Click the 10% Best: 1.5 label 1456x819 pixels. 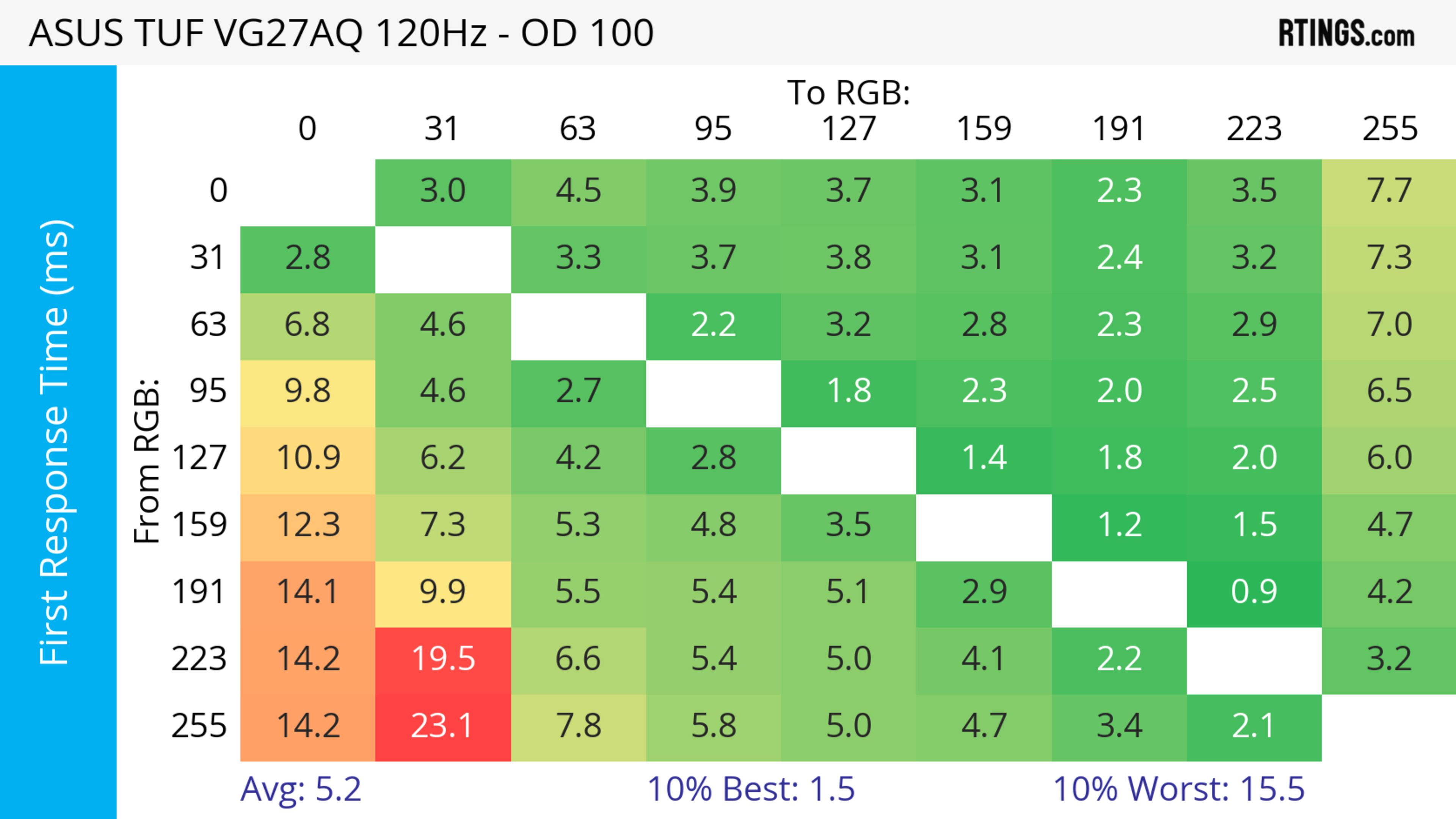point(751,789)
